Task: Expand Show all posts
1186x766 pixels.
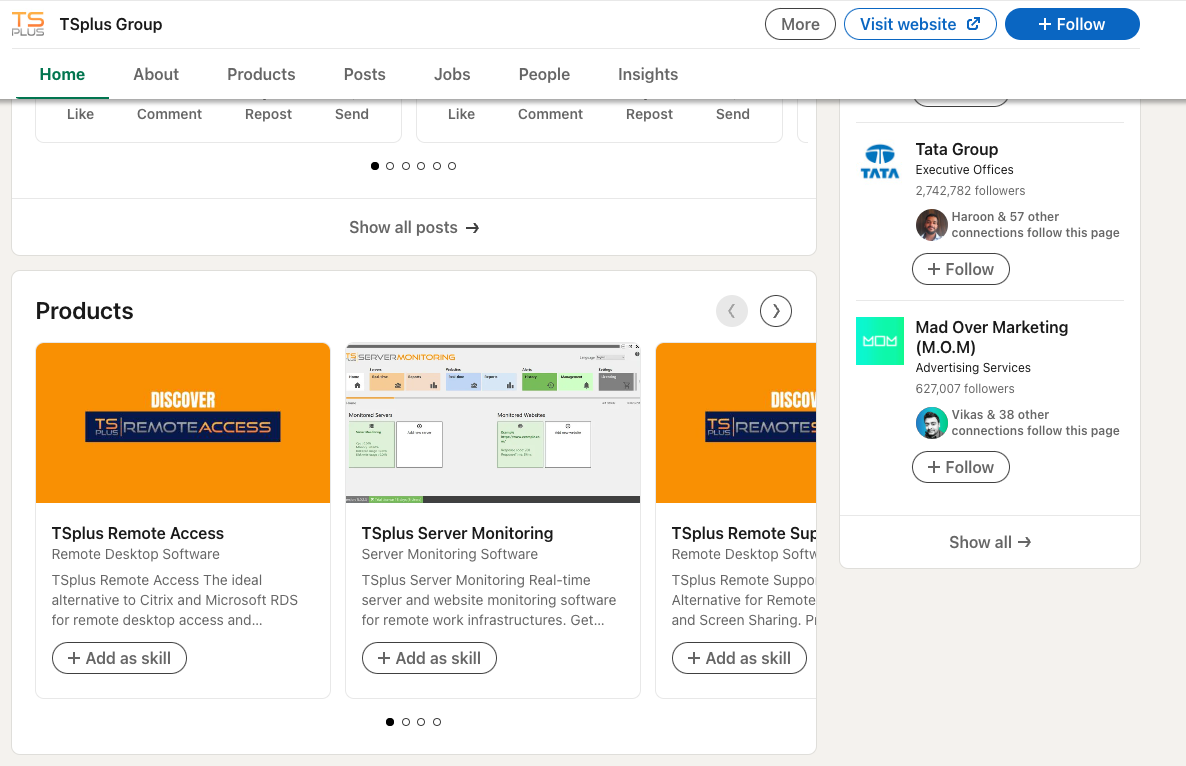Action: click(414, 227)
